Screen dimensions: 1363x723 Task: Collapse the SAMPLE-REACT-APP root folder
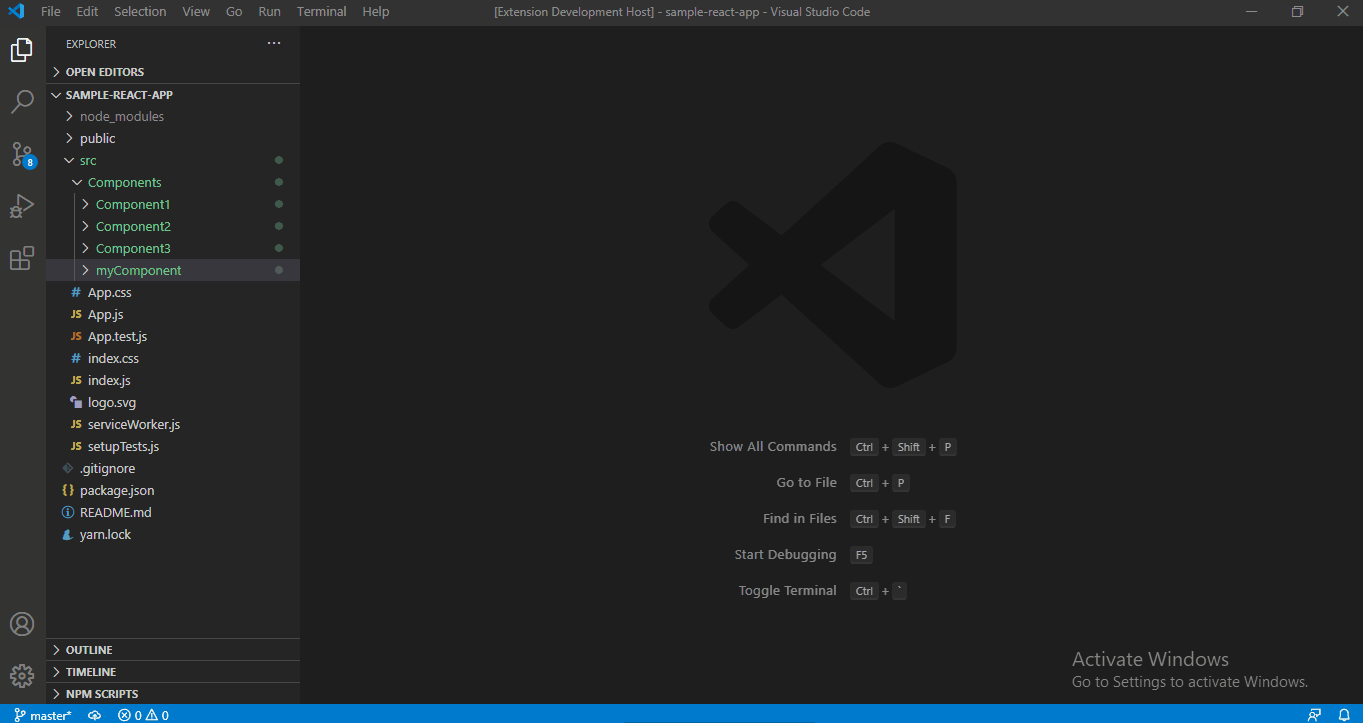173,95
